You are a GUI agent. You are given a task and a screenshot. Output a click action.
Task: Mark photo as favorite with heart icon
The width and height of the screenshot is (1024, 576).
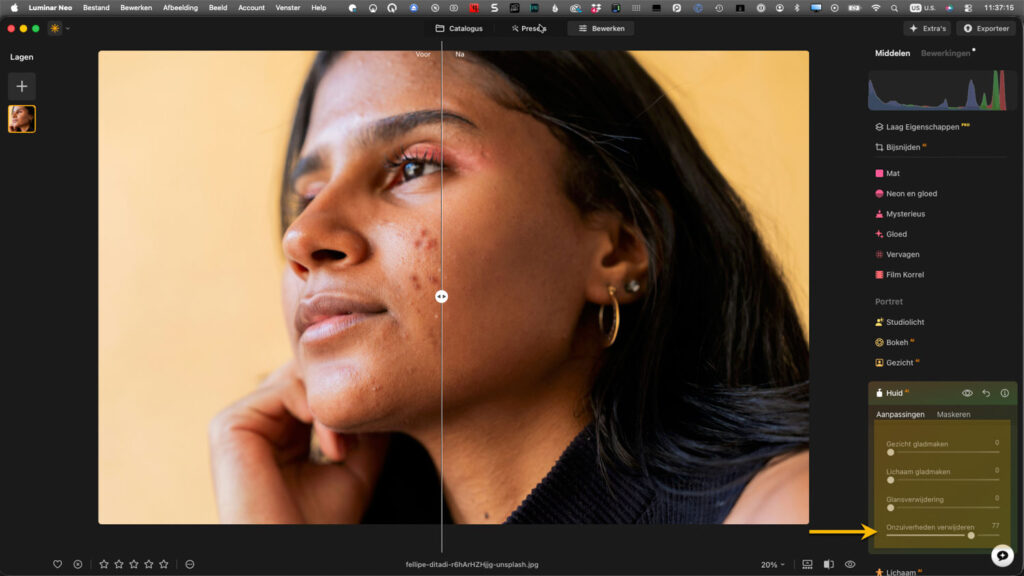point(57,564)
